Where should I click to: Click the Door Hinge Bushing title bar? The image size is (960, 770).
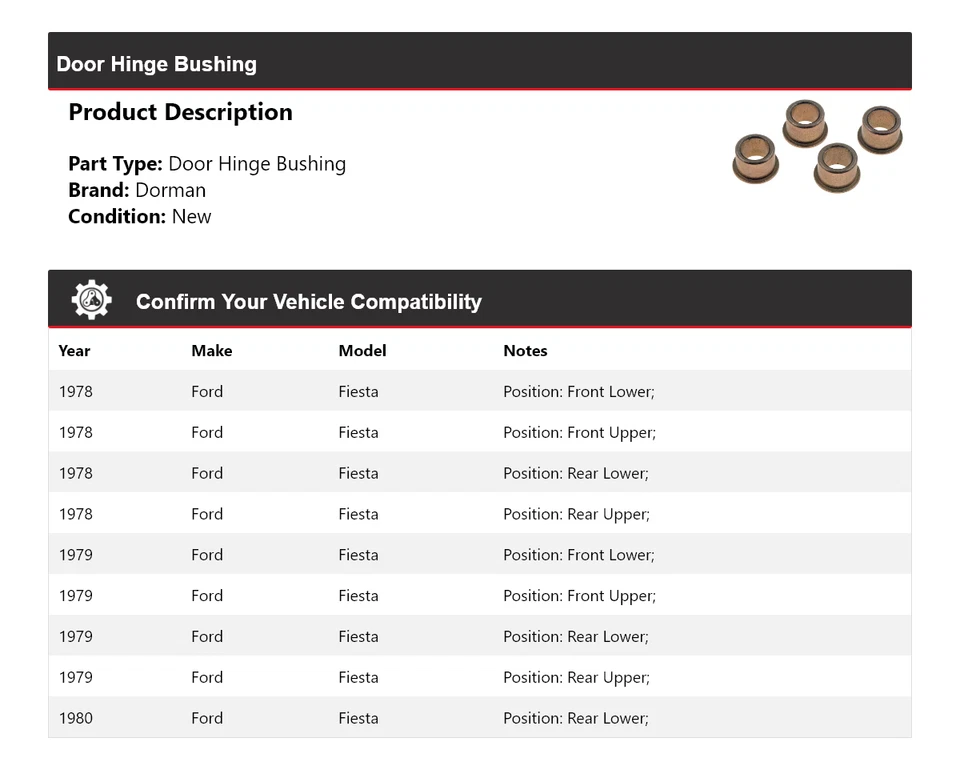(x=157, y=64)
